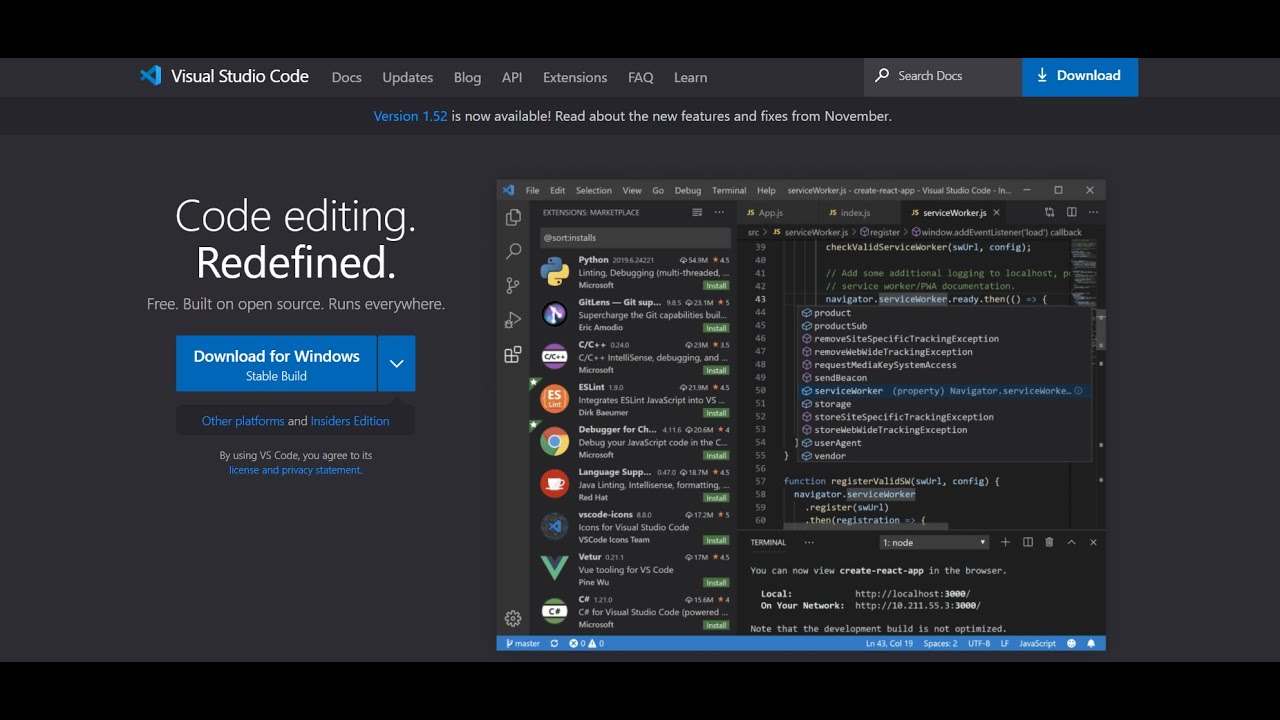1280x720 pixels.
Task: Click 'Ln 43, Col 19' in status bar
Action: tap(889, 643)
